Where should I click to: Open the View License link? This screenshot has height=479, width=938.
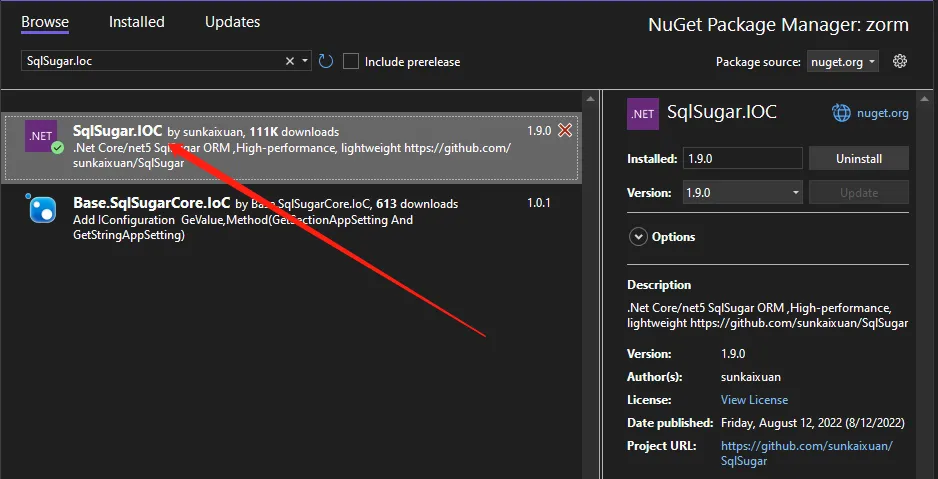[754, 399]
